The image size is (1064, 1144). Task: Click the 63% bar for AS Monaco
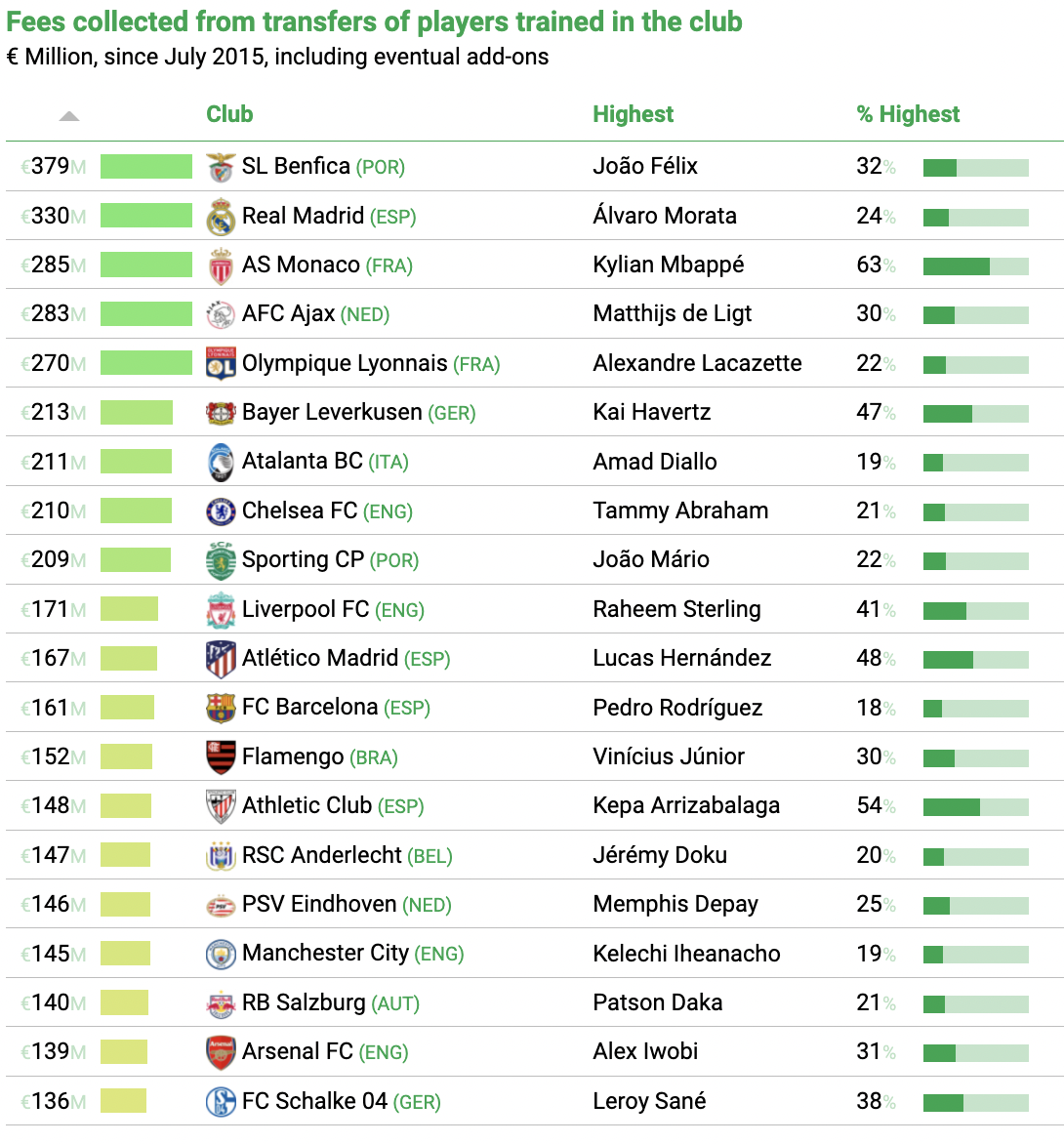[976, 266]
